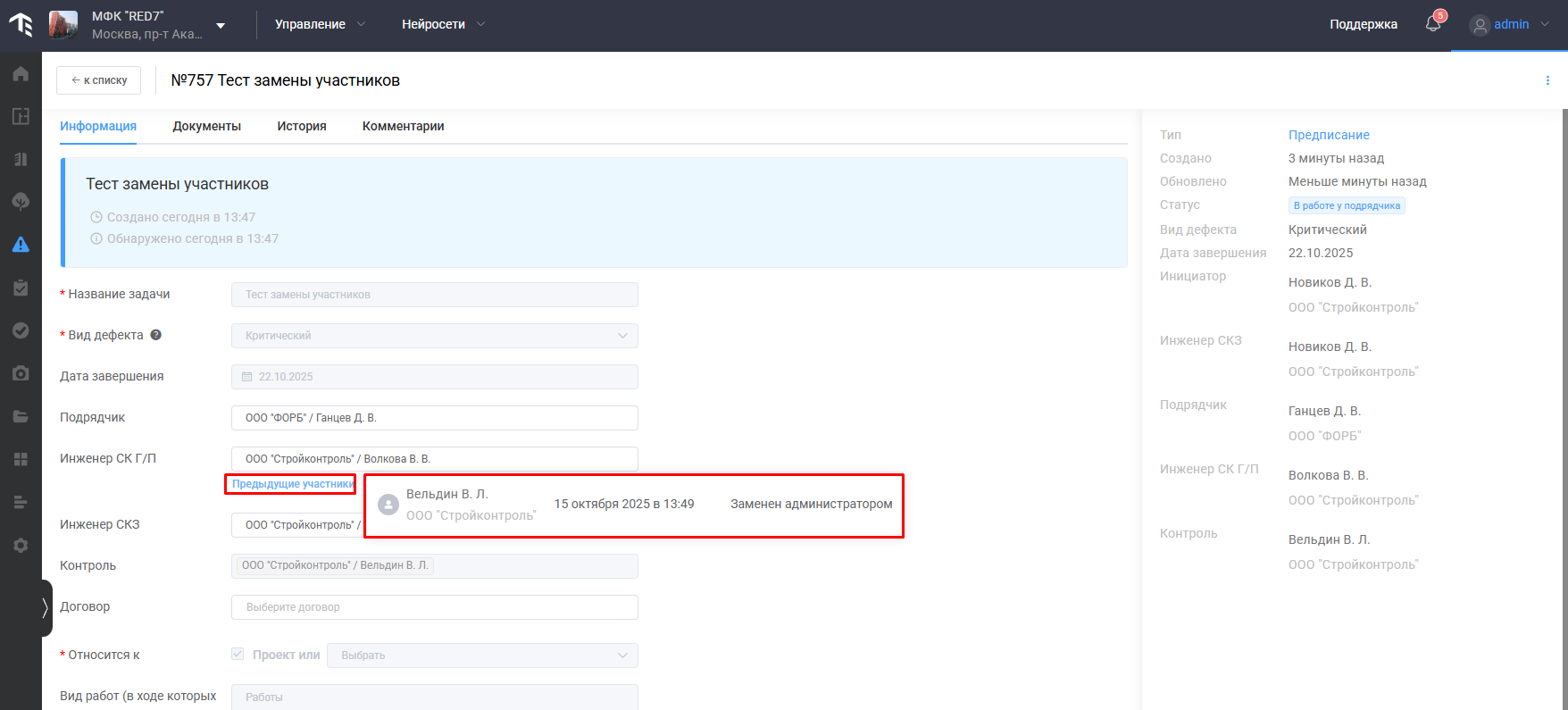Switch to the Документы tab
This screenshot has height=710, width=1568.
[206, 126]
